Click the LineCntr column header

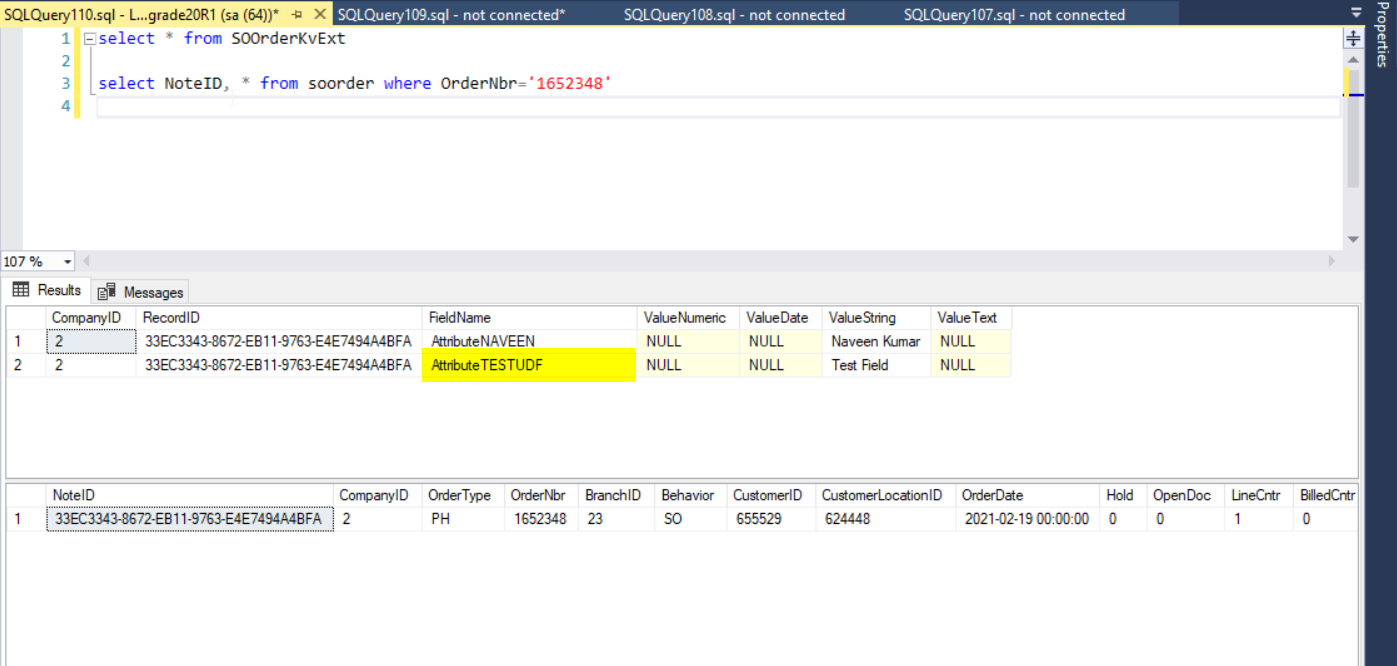tap(1259, 495)
